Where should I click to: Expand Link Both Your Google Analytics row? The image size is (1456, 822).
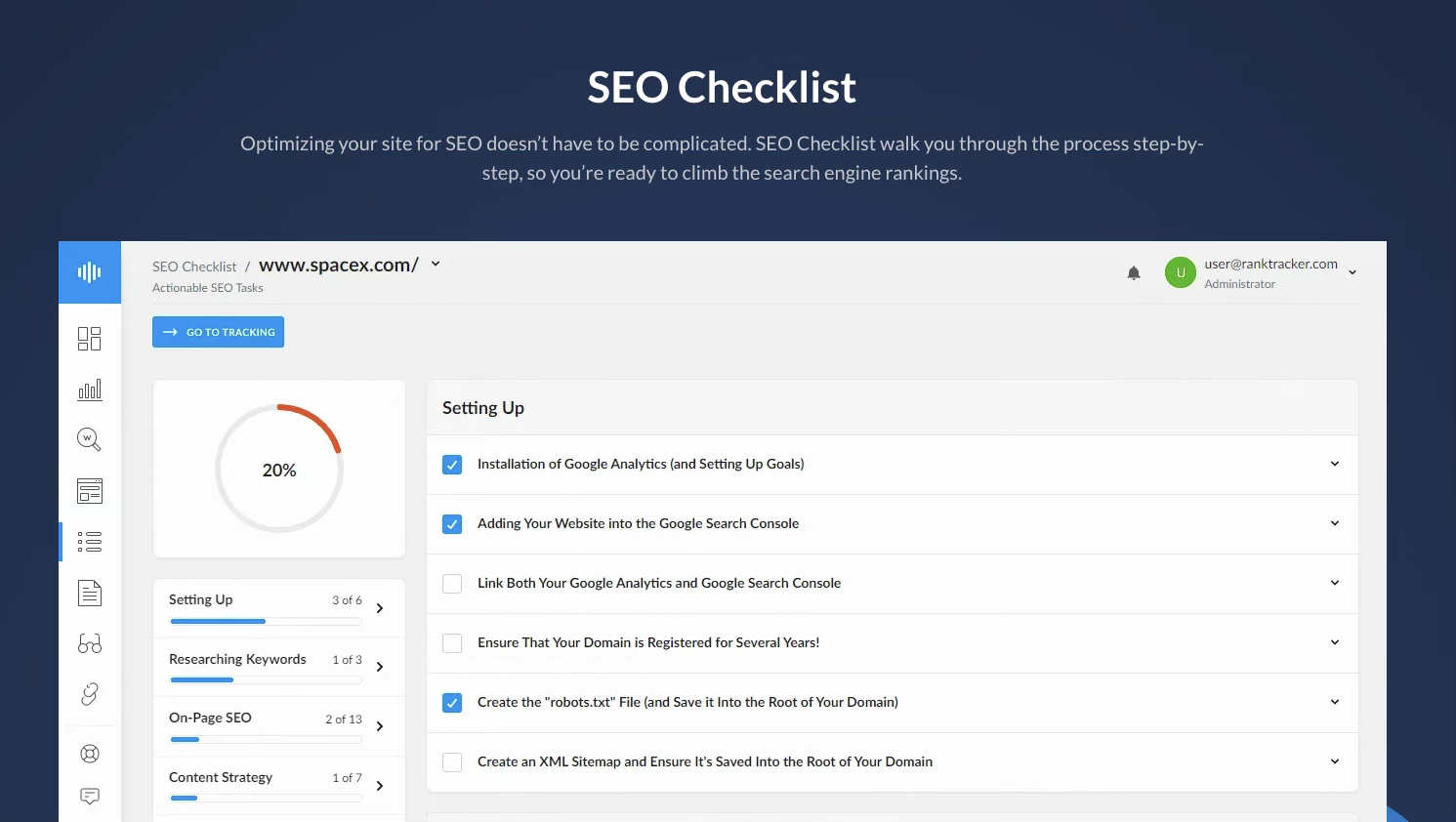pyautogui.click(x=1335, y=583)
